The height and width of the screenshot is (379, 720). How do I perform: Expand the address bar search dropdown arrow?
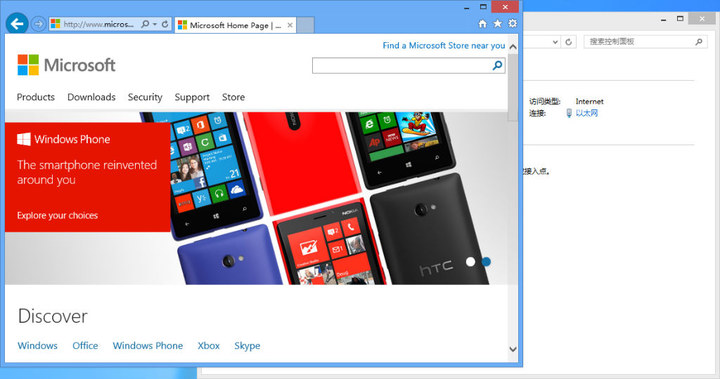[x=155, y=24]
